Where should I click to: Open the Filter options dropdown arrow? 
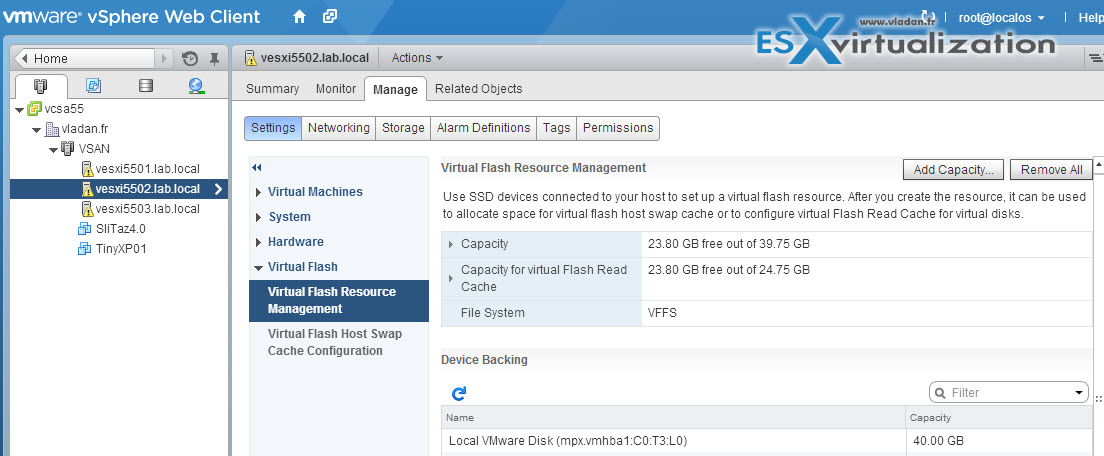point(1078,393)
